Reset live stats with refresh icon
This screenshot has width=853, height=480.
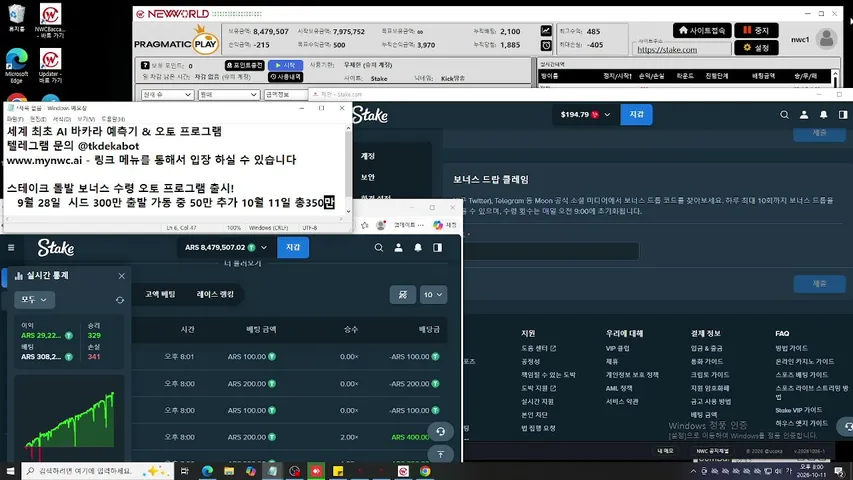(x=120, y=300)
